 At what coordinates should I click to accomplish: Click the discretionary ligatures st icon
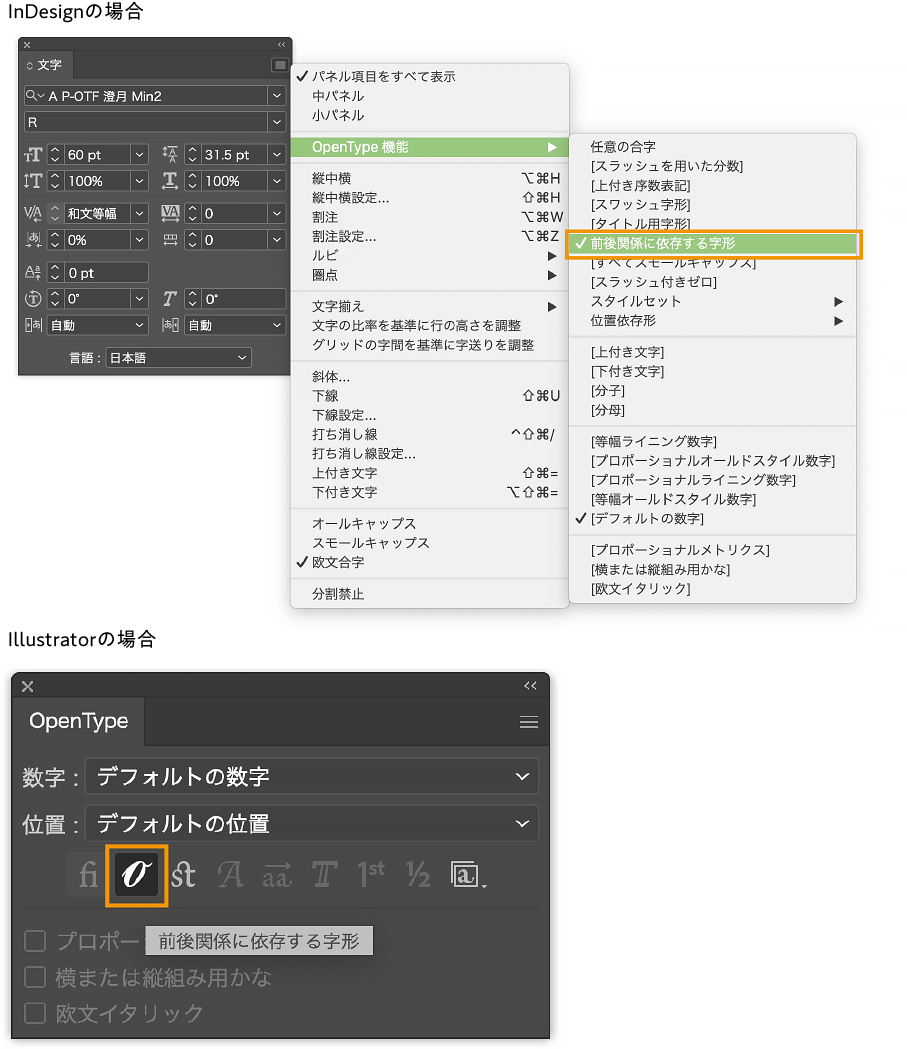coord(183,874)
